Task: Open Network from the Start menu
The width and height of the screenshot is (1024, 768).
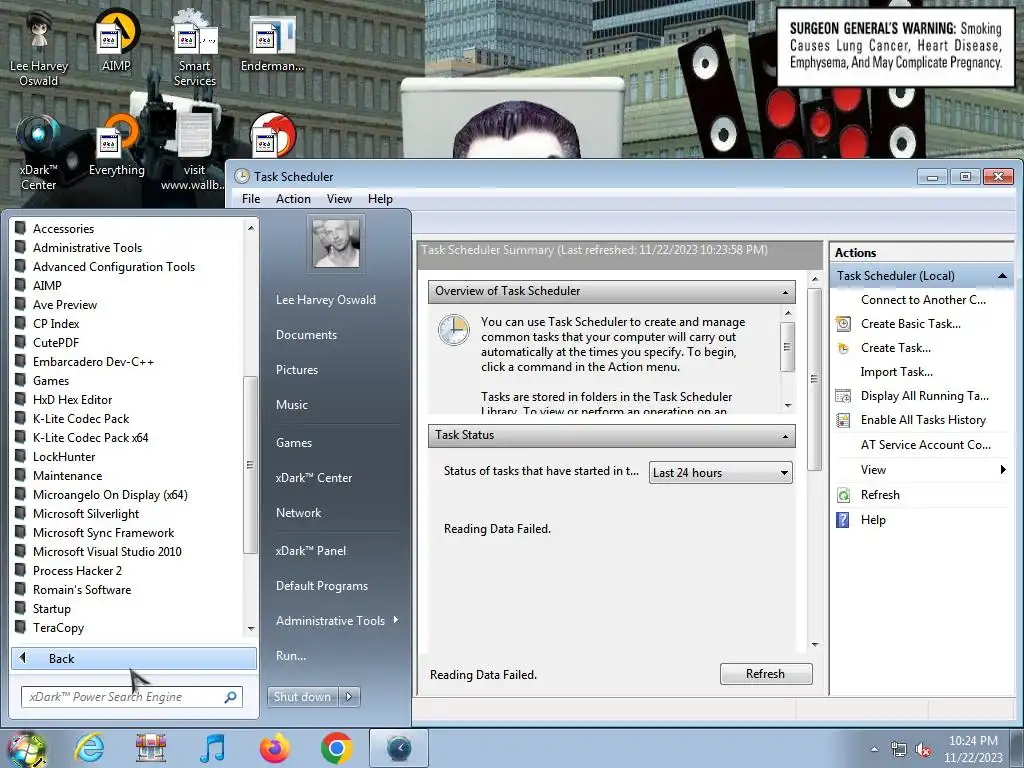Action: tap(298, 513)
